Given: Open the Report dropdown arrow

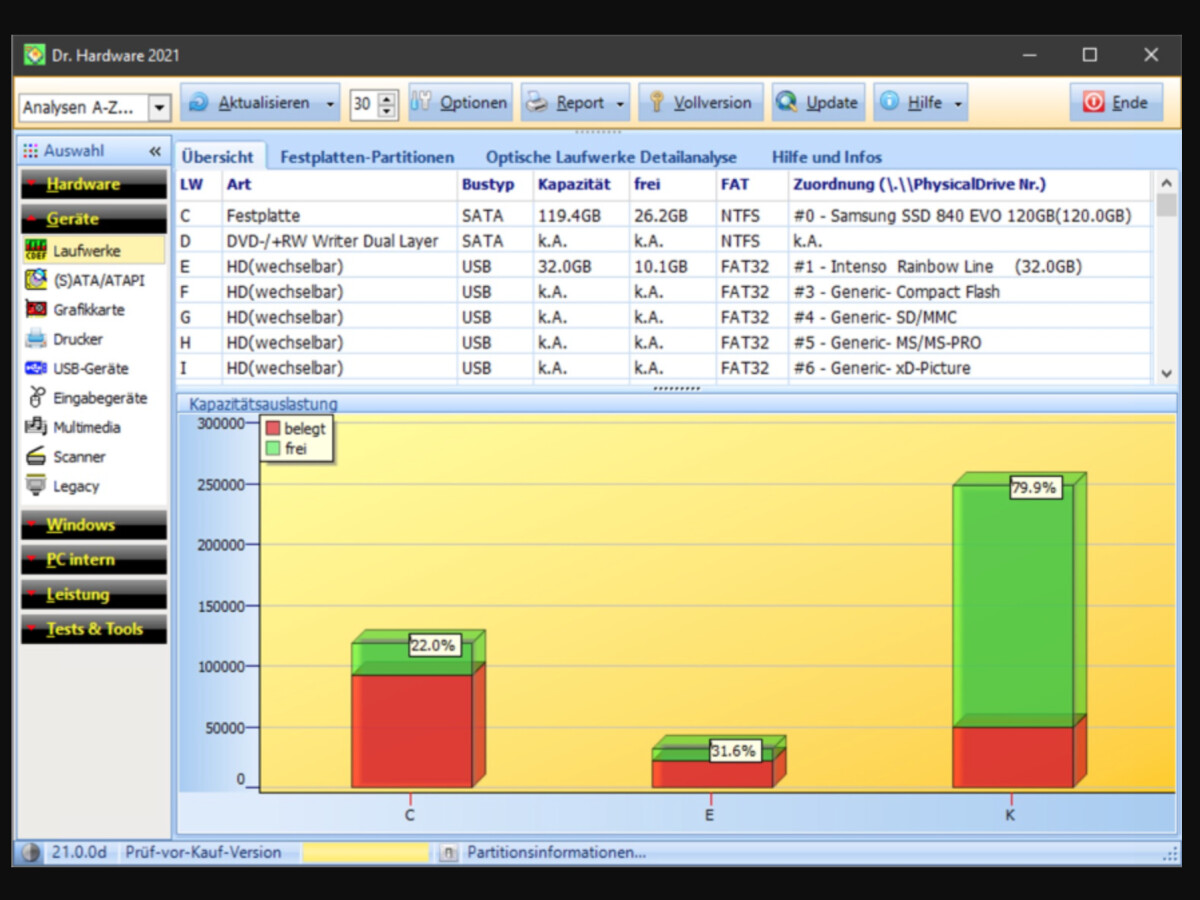Looking at the screenshot, I should click(620, 104).
